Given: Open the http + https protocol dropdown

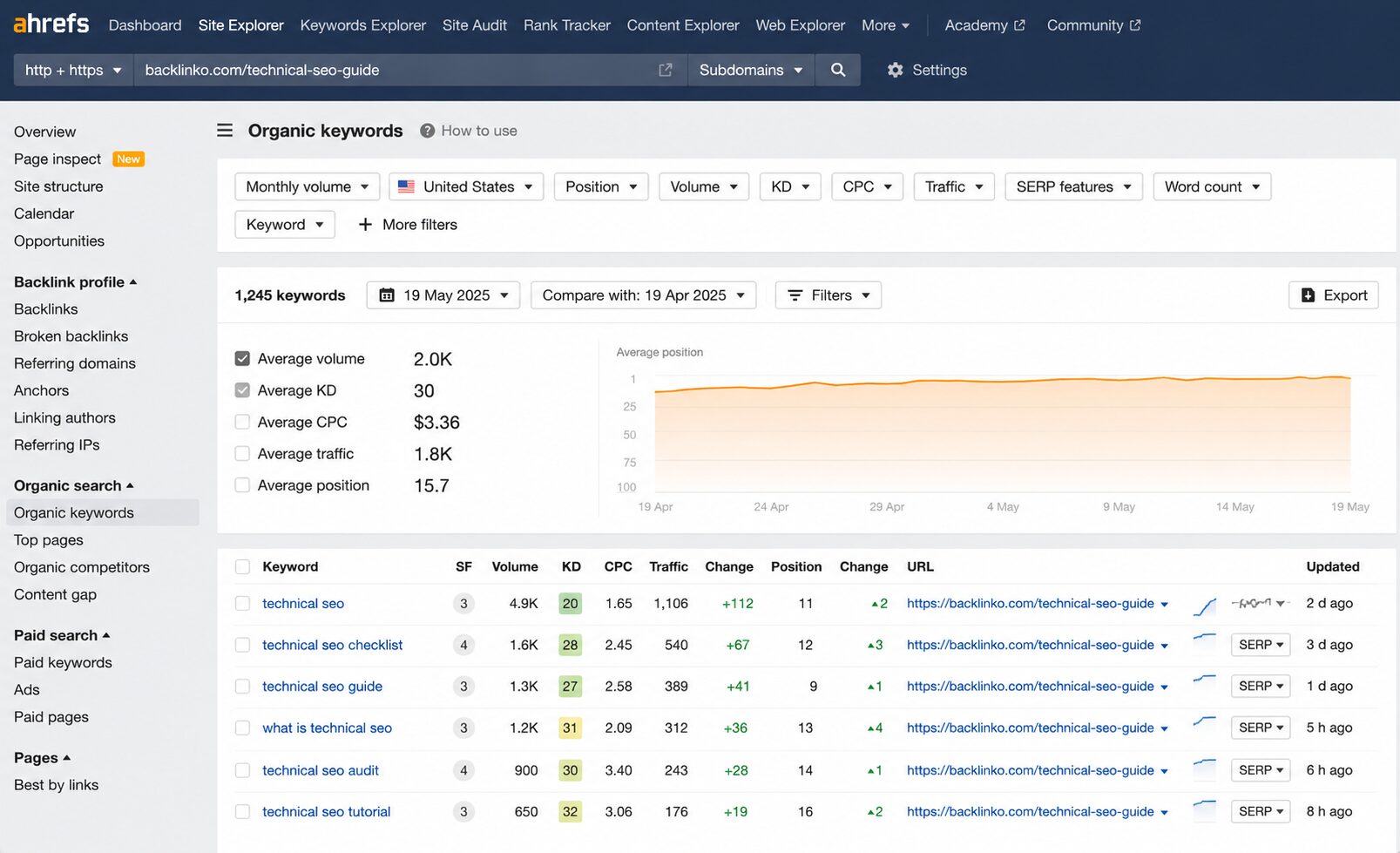Looking at the screenshot, I should [x=73, y=70].
